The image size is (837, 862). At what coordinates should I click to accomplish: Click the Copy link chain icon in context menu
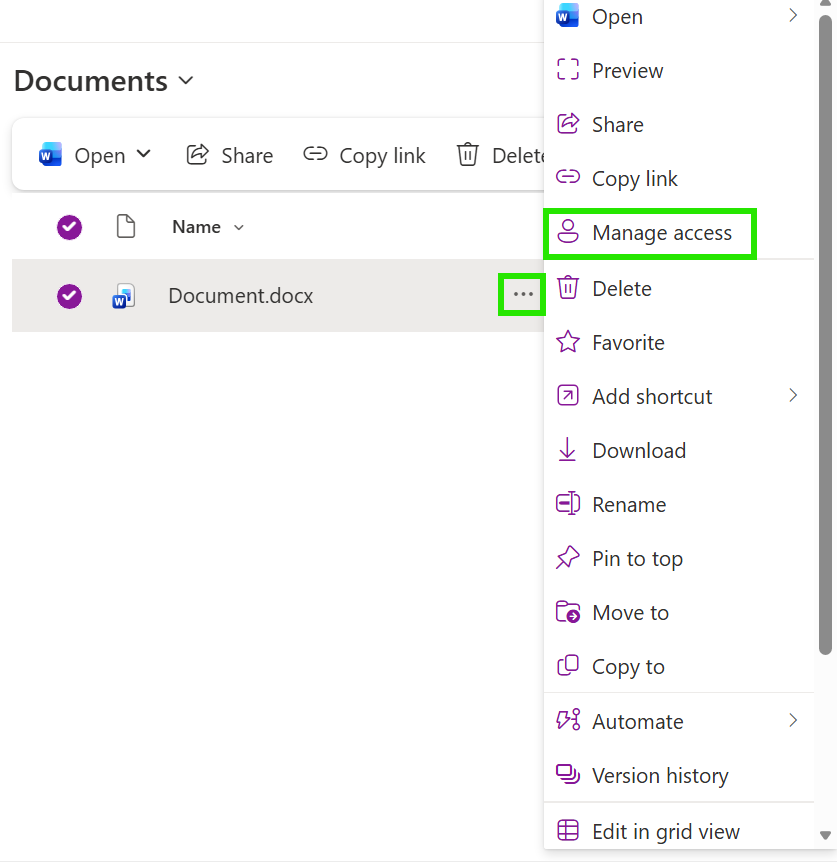[568, 177]
